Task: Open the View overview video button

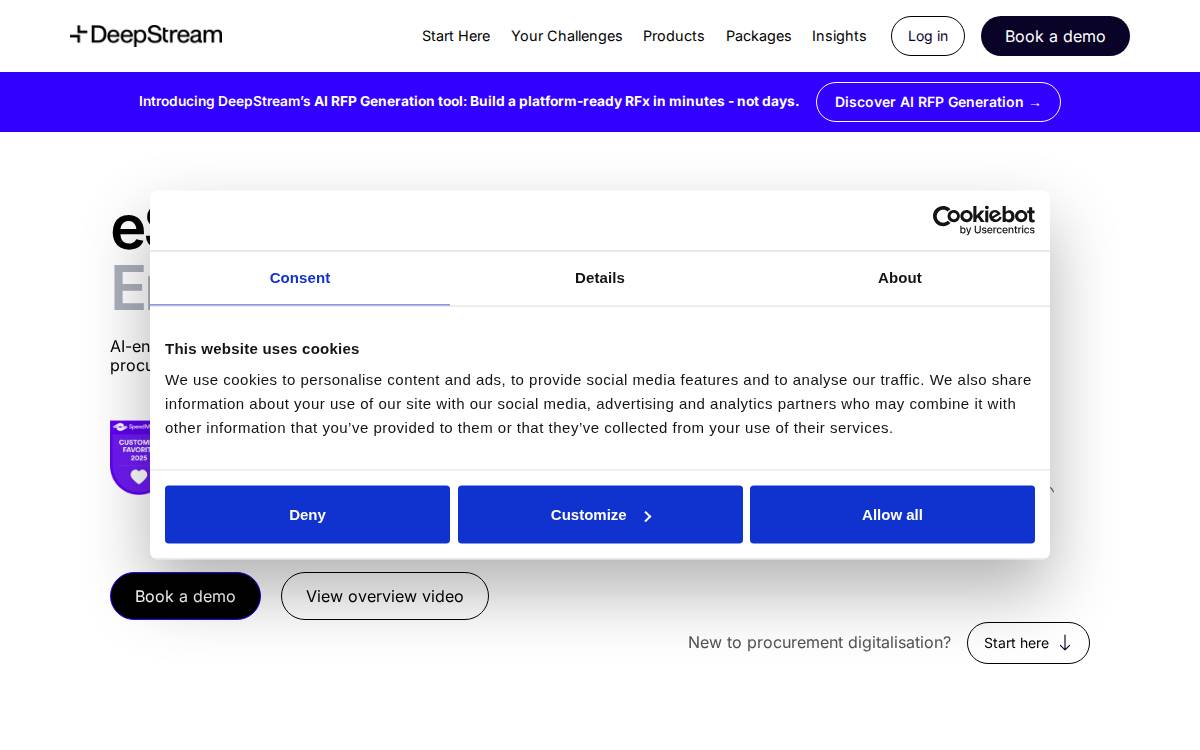Action: [385, 596]
